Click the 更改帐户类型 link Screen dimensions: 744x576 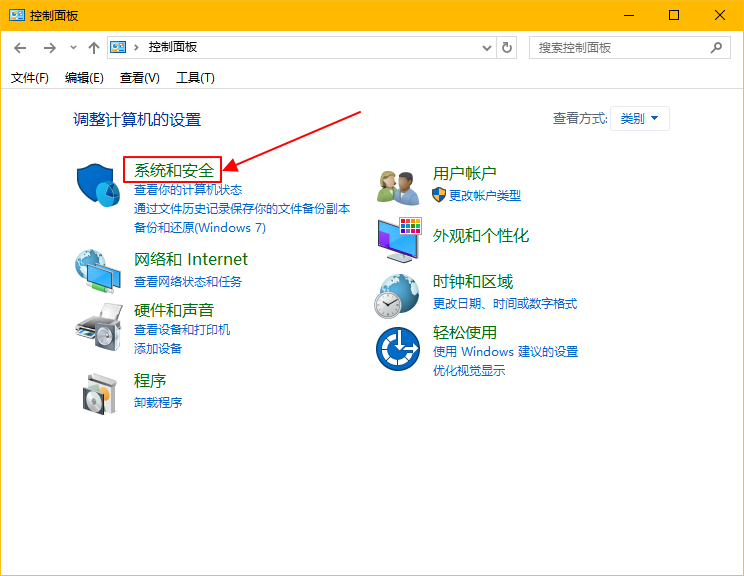point(485,195)
